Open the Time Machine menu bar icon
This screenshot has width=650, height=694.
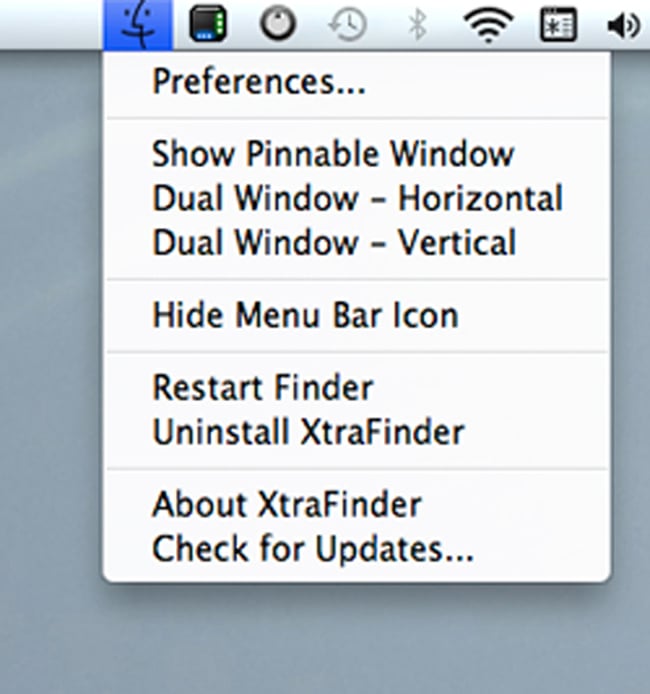coord(348,24)
